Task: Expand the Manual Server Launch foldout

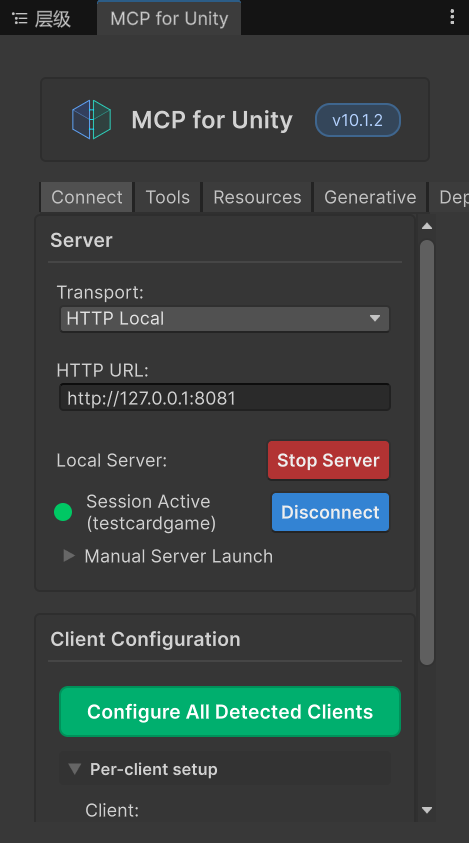Action: tap(168, 556)
